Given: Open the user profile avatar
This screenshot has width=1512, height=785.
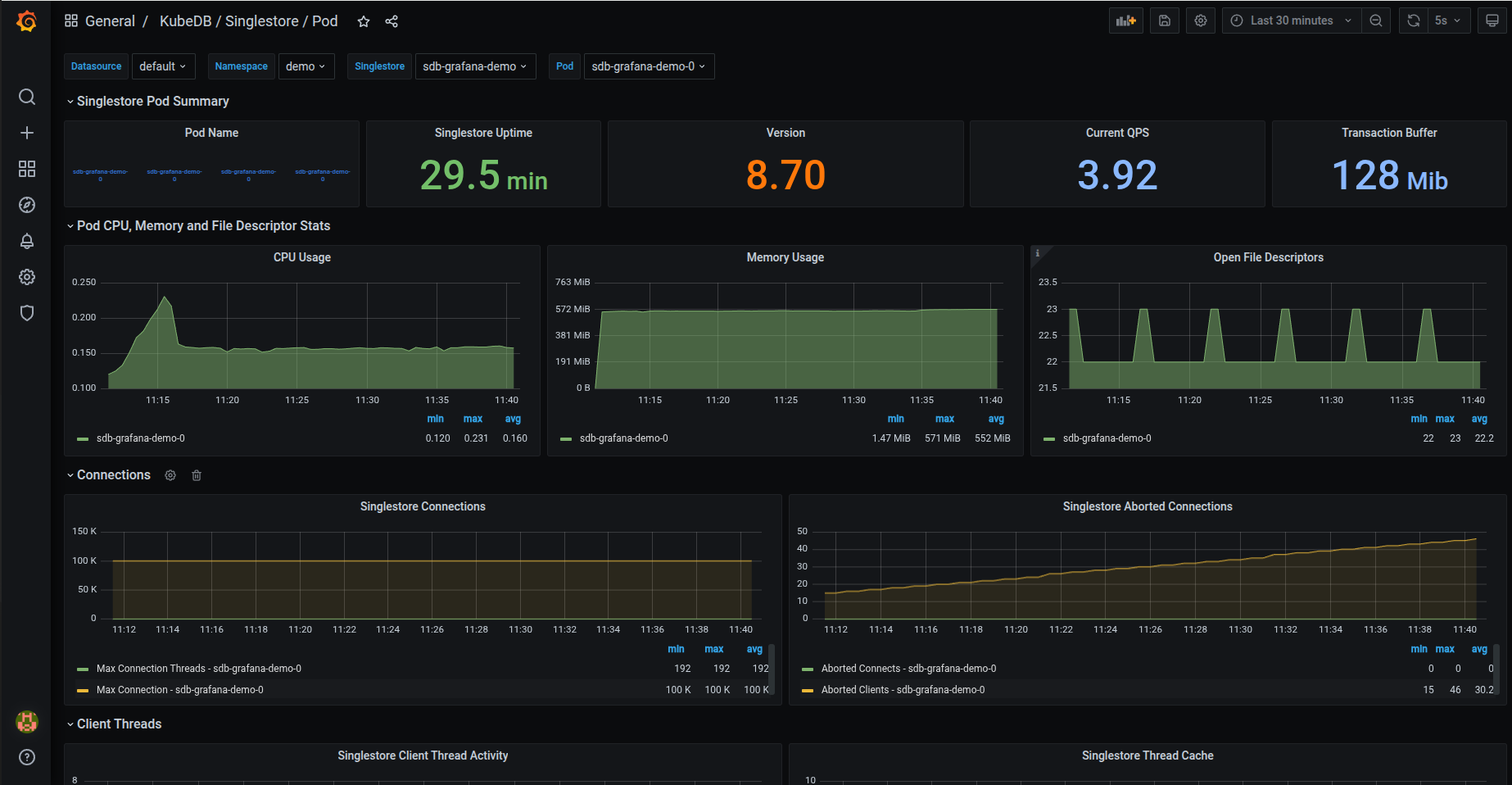Looking at the screenshot, I should [27, 721].
